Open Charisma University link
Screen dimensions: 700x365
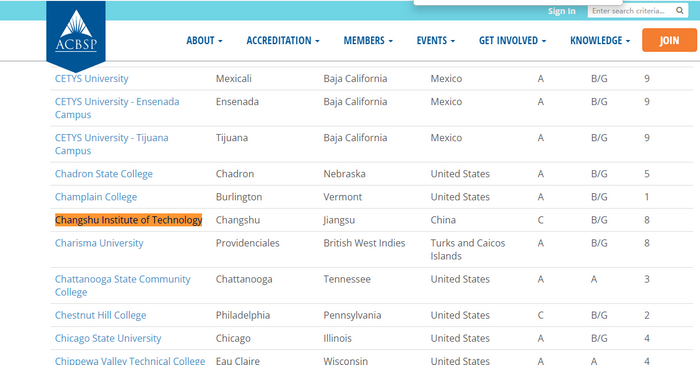(x=99, y=243)
